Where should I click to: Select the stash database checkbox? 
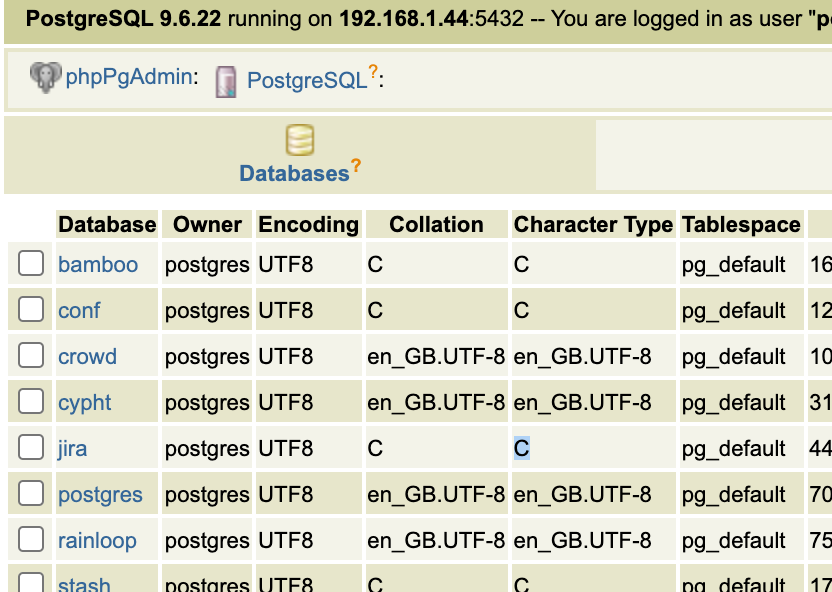coord(29,583)
